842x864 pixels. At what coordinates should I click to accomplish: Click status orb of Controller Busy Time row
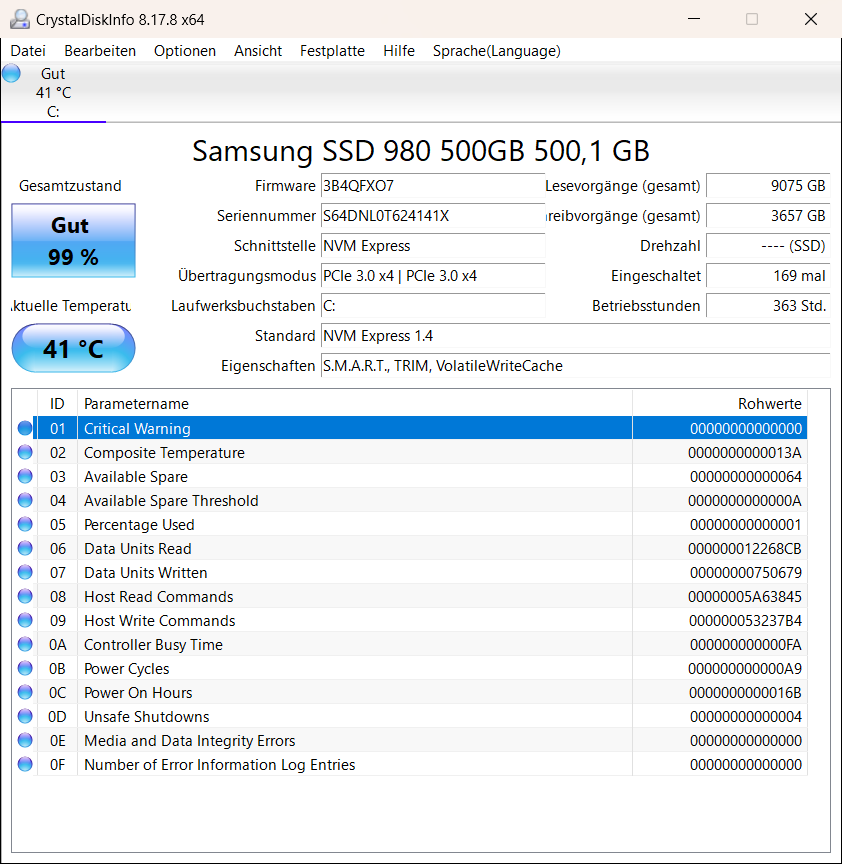tap(25, 644)
